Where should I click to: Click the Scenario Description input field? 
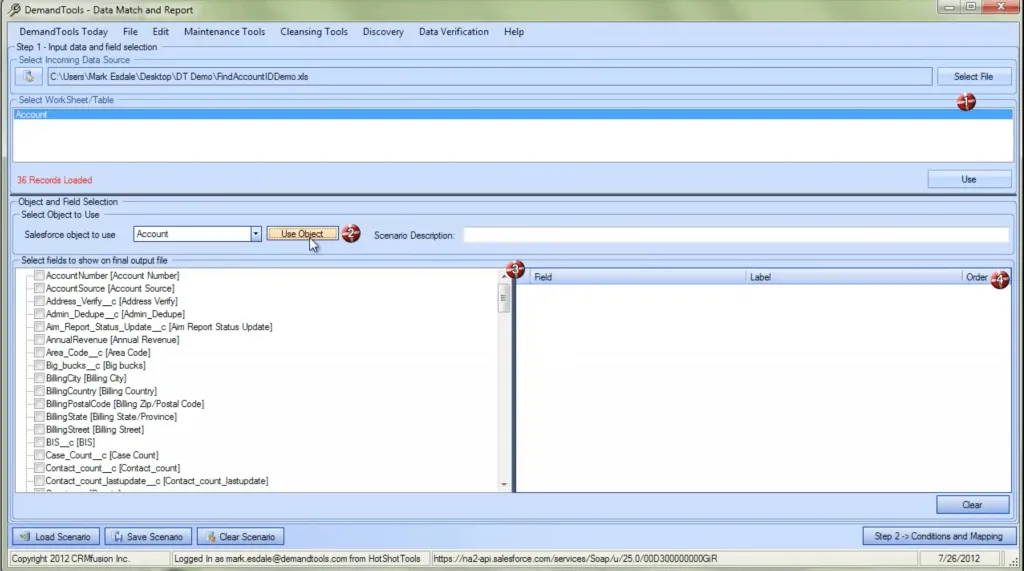[735, 235]
